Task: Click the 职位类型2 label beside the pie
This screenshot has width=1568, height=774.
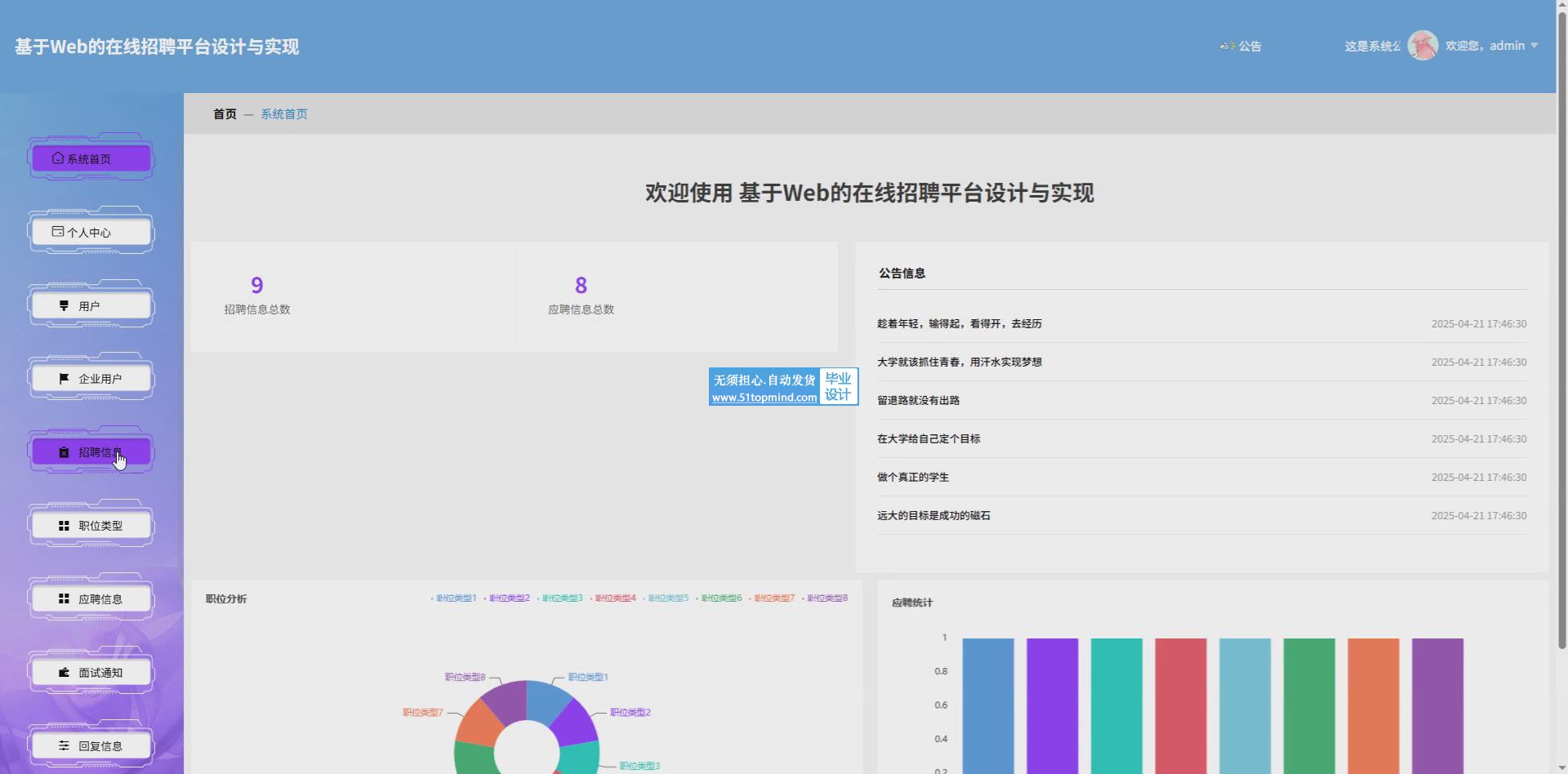Action: pyautogui.click(x=630, y=713)
